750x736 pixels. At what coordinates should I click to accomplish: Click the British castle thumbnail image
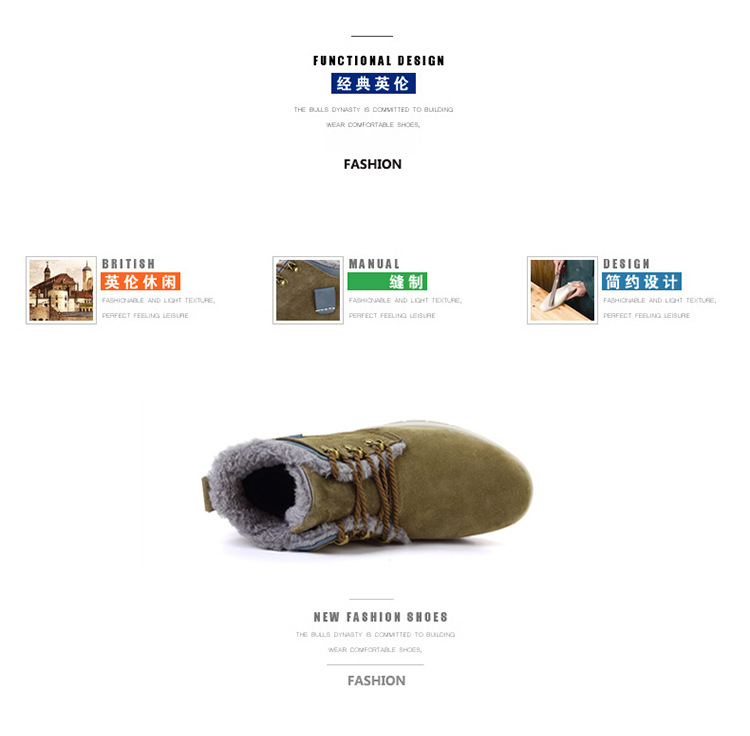[61, 290]
